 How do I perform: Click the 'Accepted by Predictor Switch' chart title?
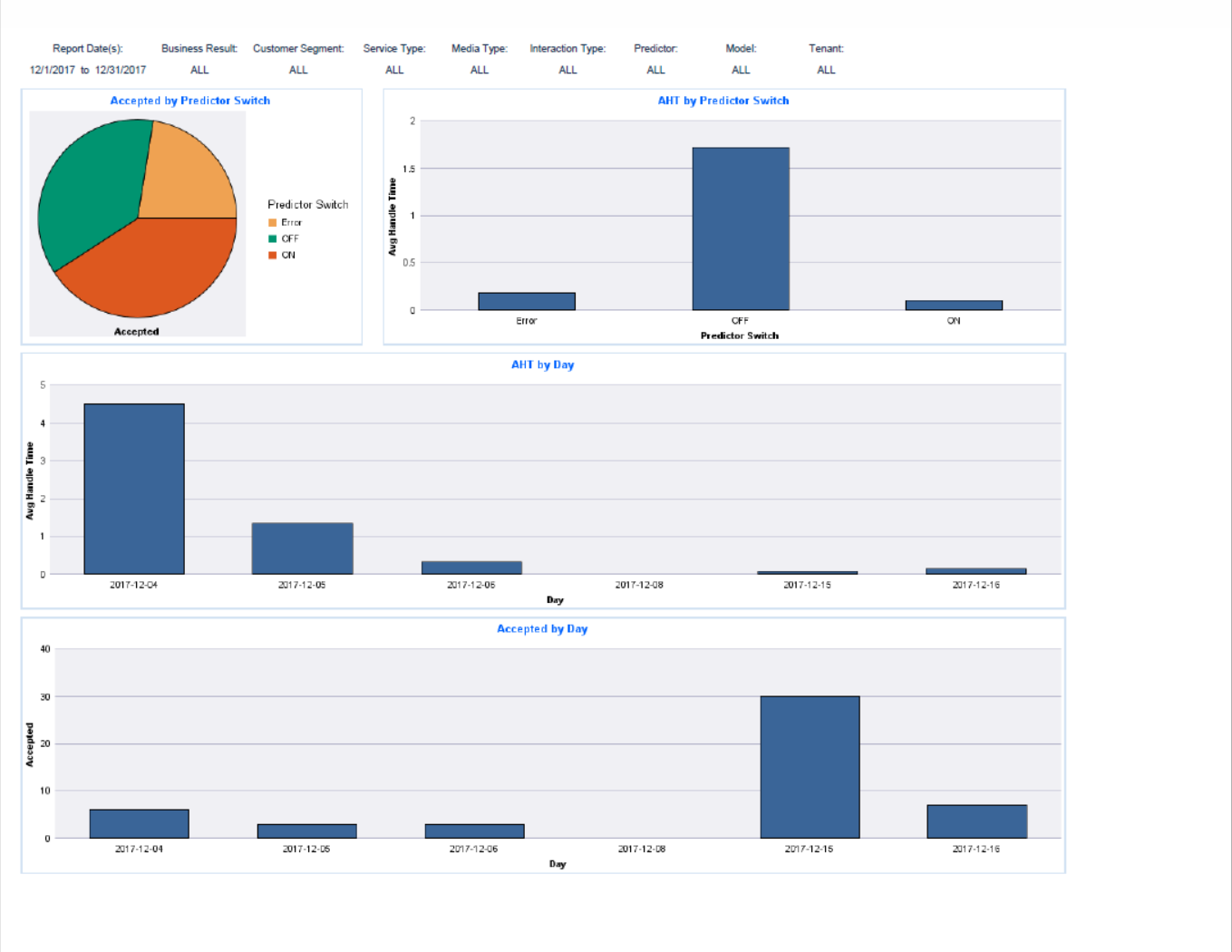190,101
